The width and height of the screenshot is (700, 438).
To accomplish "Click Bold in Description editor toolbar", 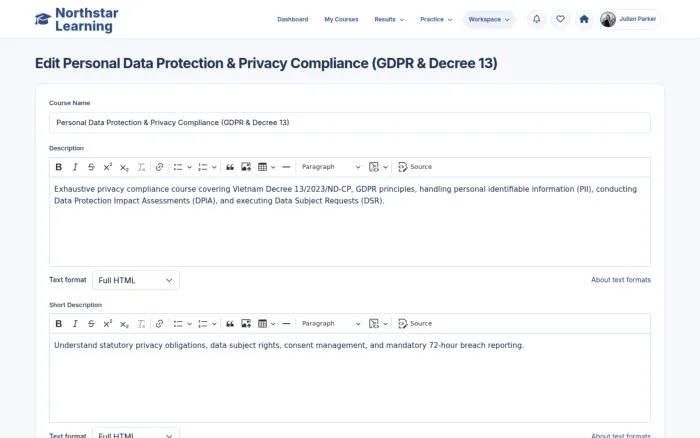I will (x=58, y=167).
